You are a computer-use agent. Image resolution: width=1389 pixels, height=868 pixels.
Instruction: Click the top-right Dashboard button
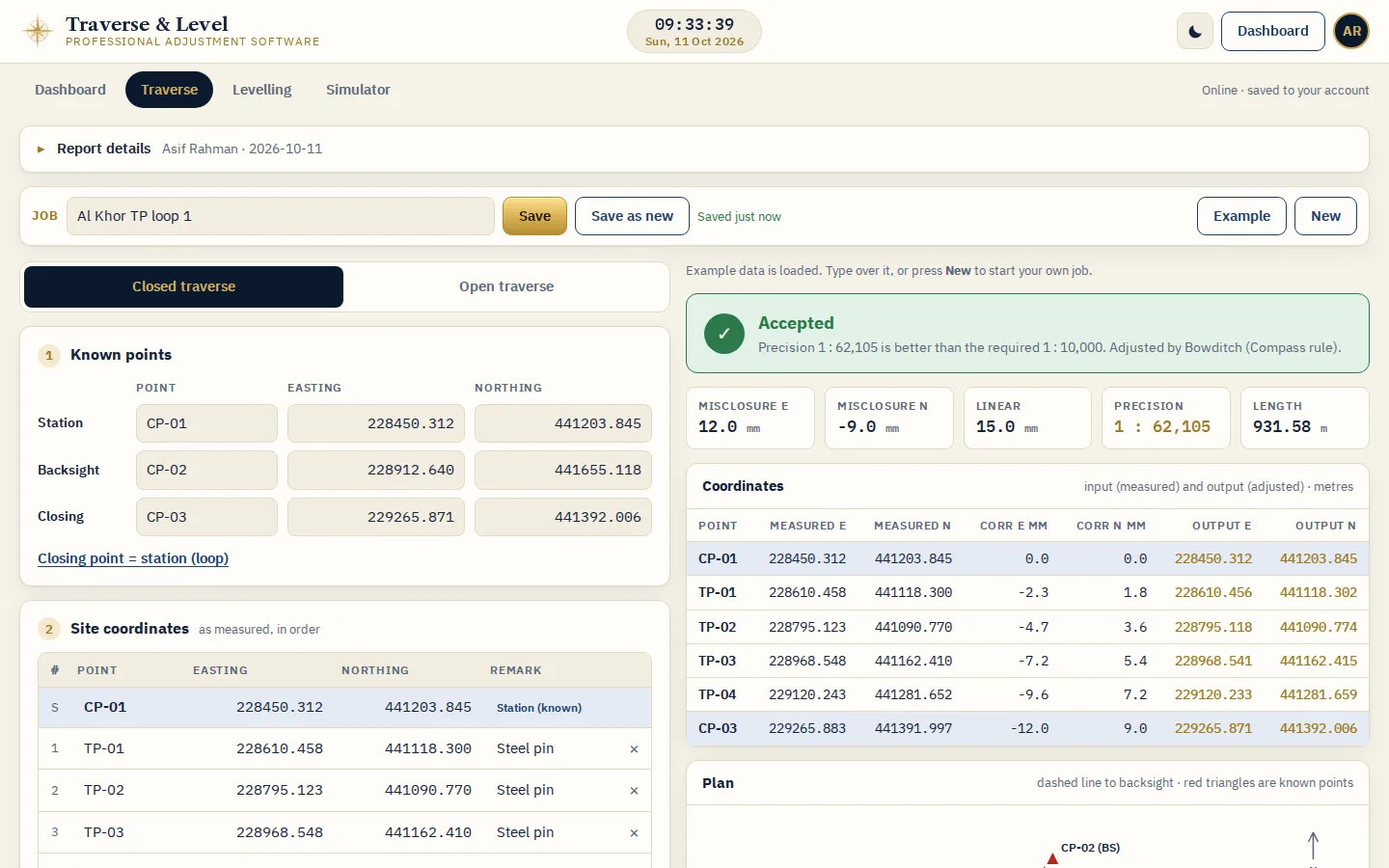1272,31
